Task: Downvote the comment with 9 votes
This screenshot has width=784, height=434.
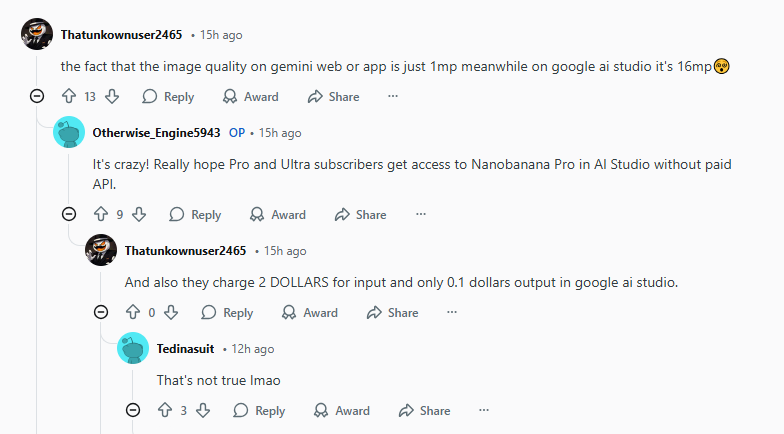Action: pos(139,214)
